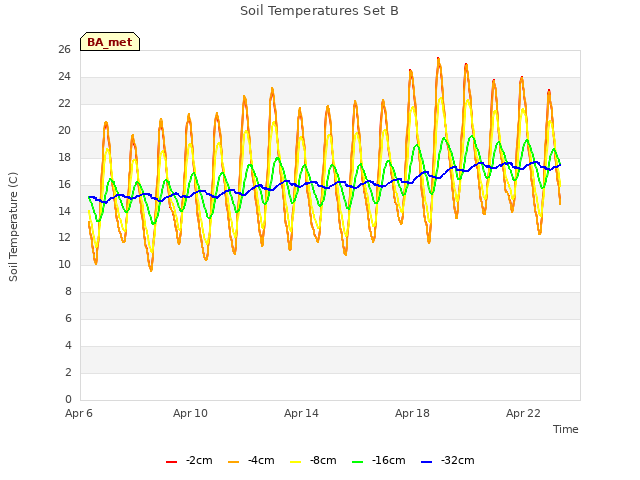This screenshot has height=480, width=640.
Task: Click the 20 y-axis tick label
Action: point(64,130)
